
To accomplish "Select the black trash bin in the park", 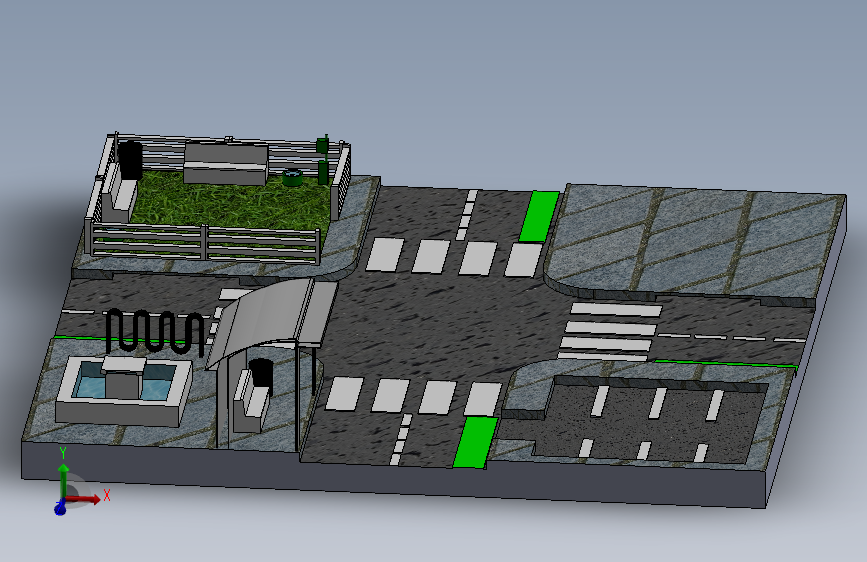I will pyautogui.click(x=131, y=159).
